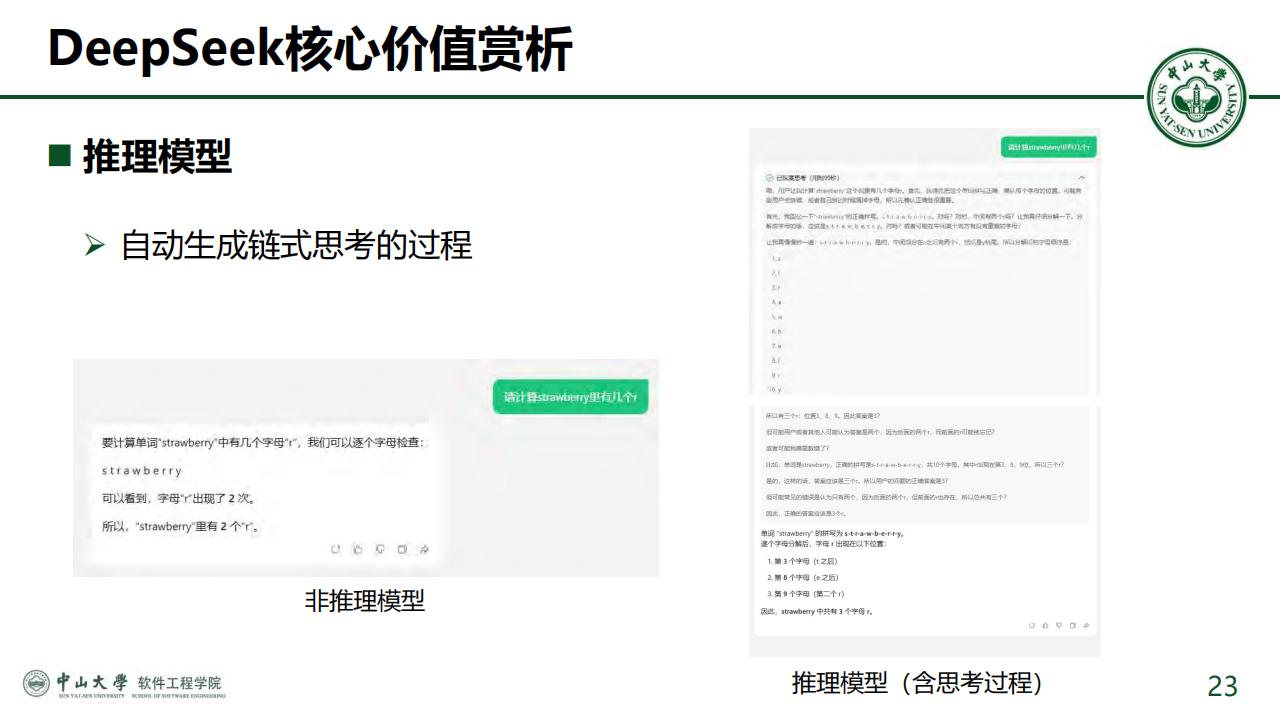Click footer text 软件工程学院

180,684
